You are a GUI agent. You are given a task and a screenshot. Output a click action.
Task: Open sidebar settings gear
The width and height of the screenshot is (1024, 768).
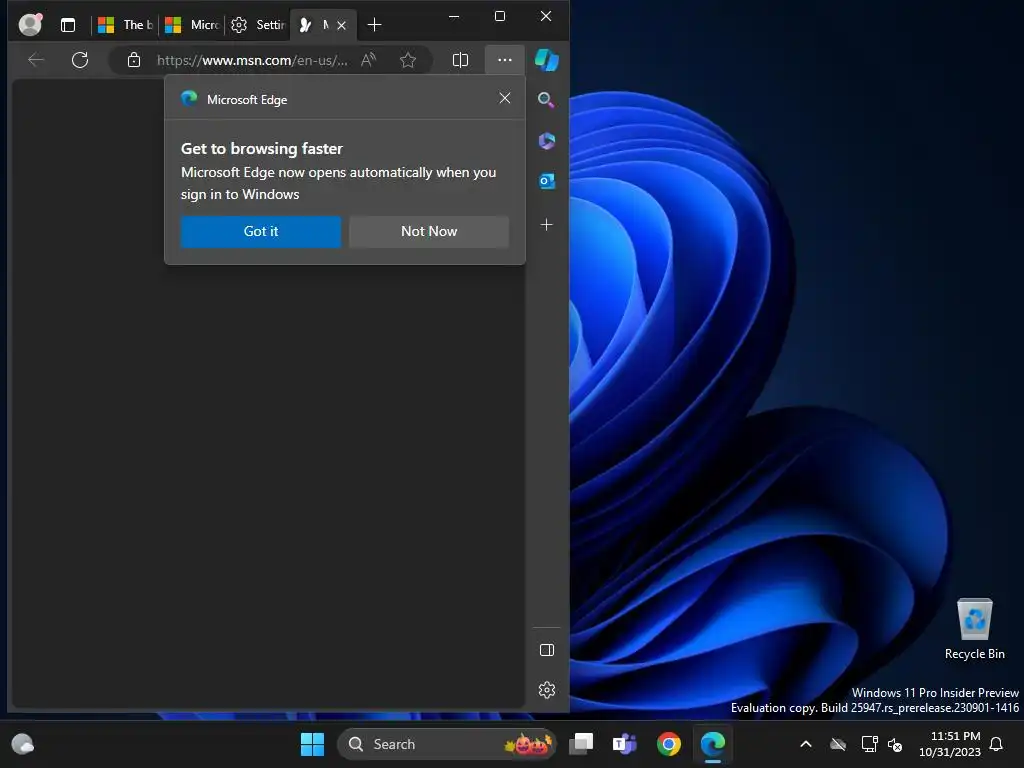[x=547, y=690]
